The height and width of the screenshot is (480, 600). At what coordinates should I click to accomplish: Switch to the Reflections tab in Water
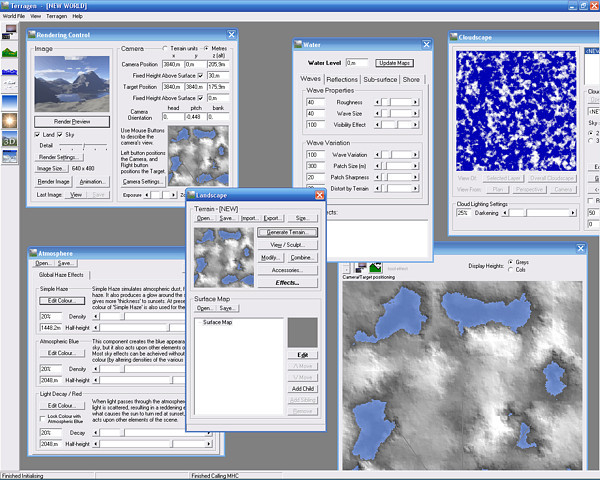342,79
